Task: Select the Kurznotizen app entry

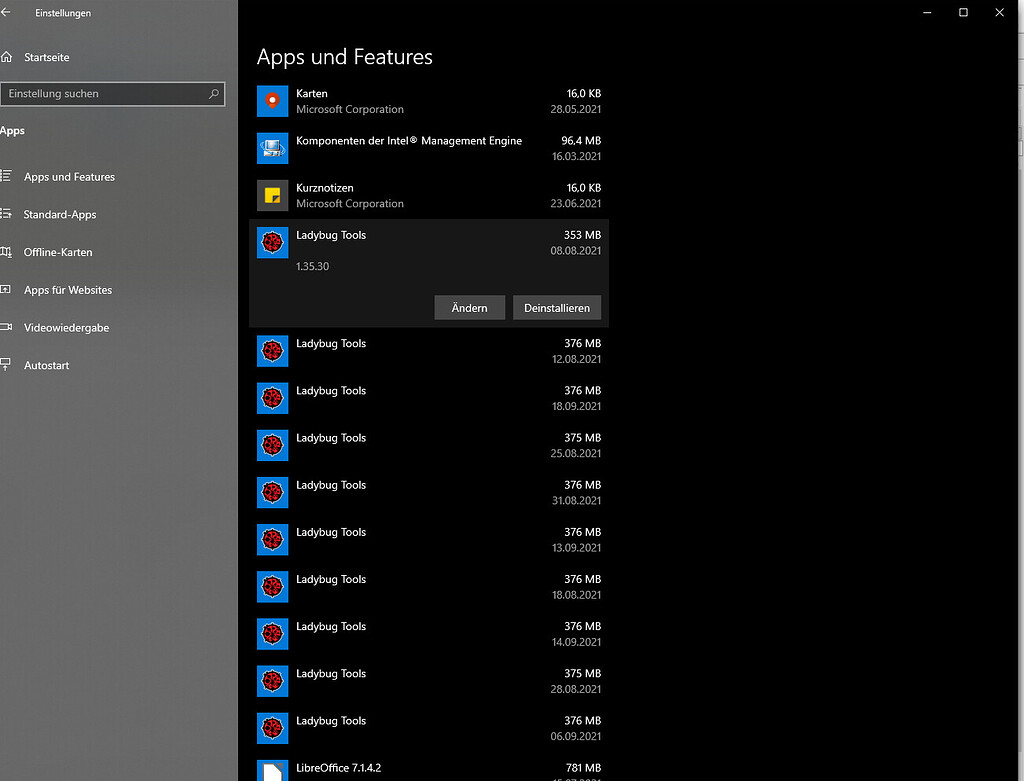Action: 430,195
